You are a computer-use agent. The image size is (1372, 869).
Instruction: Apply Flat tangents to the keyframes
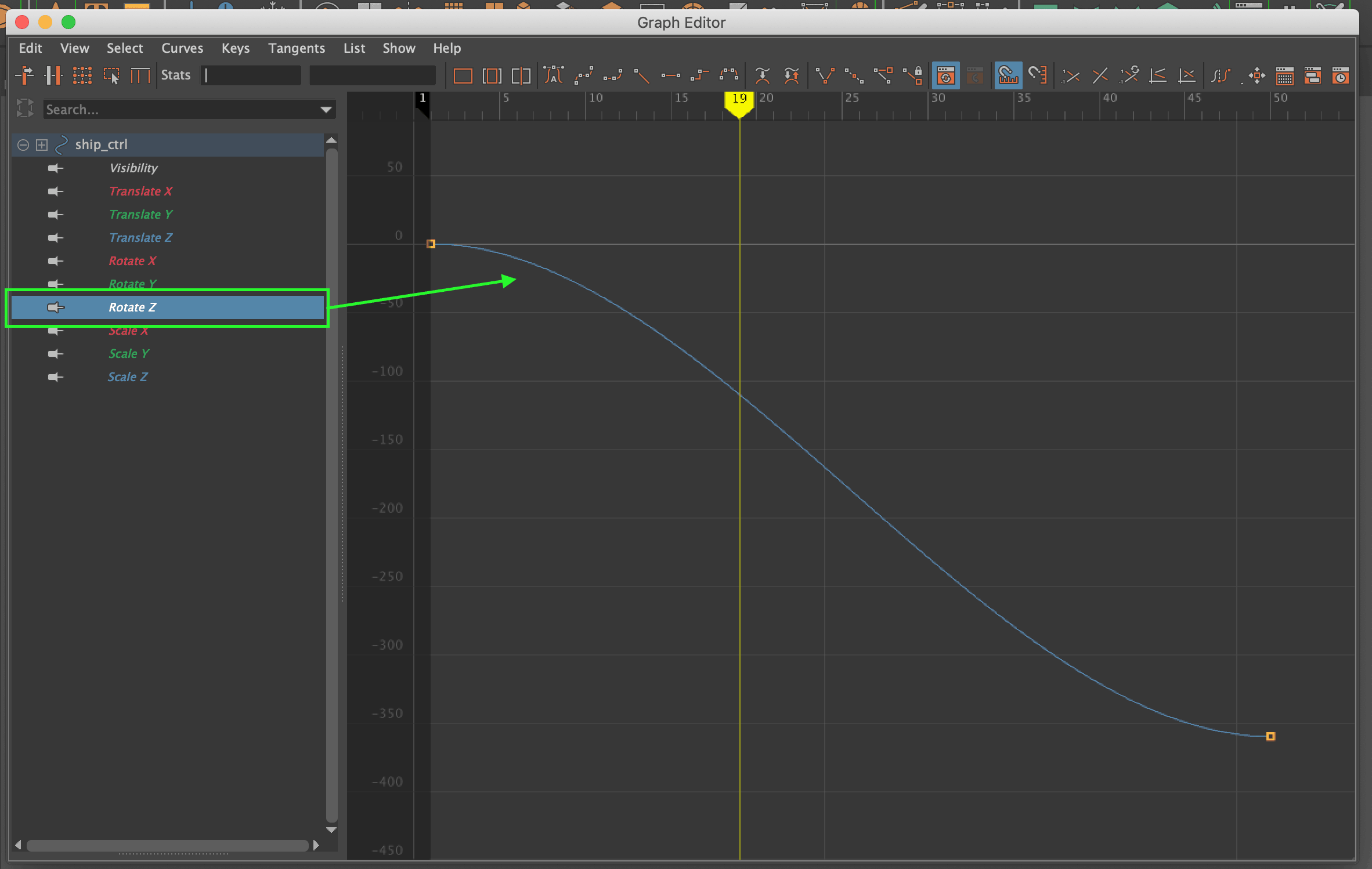tap(670, 75)
